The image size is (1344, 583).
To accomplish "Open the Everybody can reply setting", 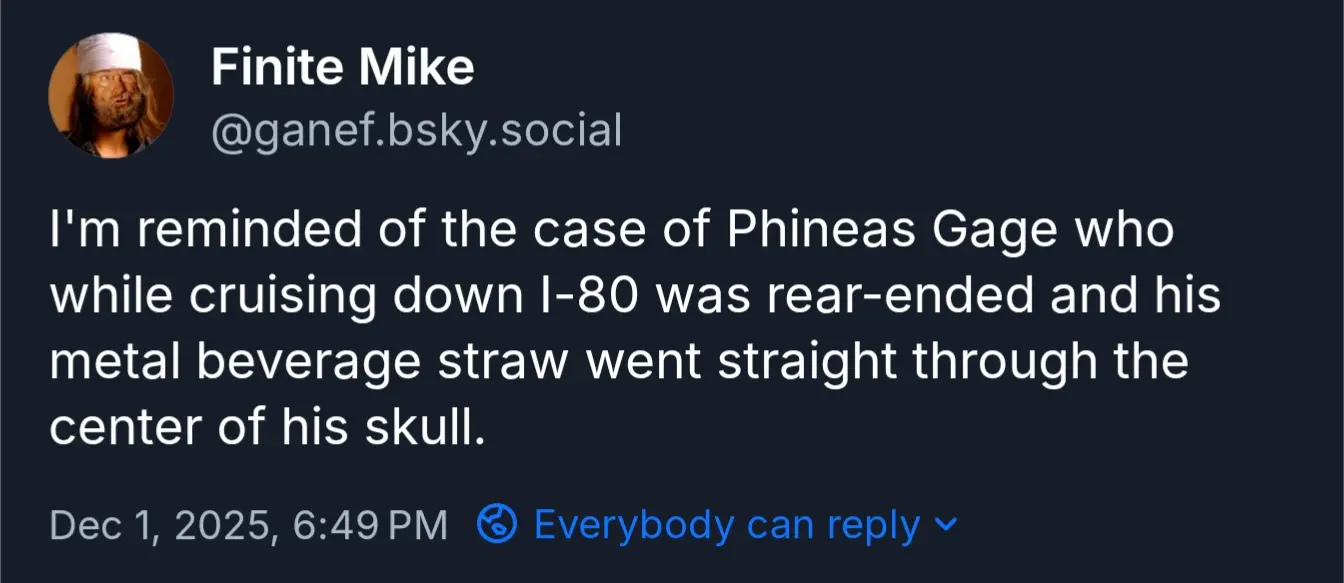I will pos(727,525).
